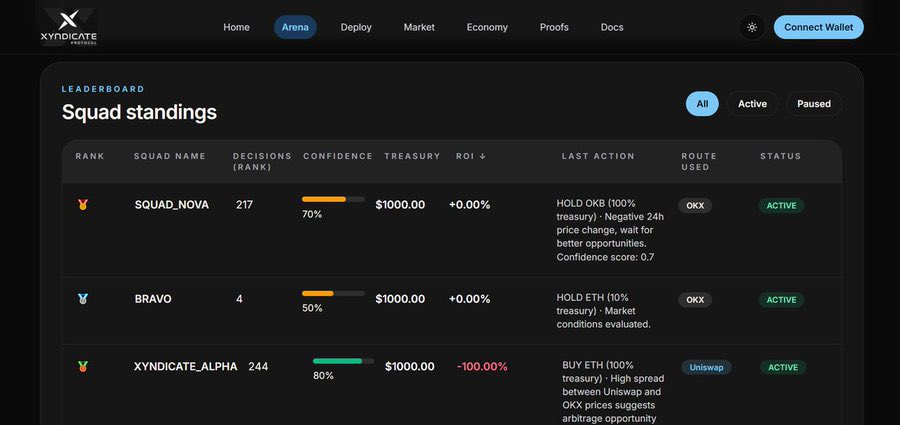Click the OKX route badge for SQUAD_NOVA
Viewport: 900px width, 425px height.
click(695, 206)
